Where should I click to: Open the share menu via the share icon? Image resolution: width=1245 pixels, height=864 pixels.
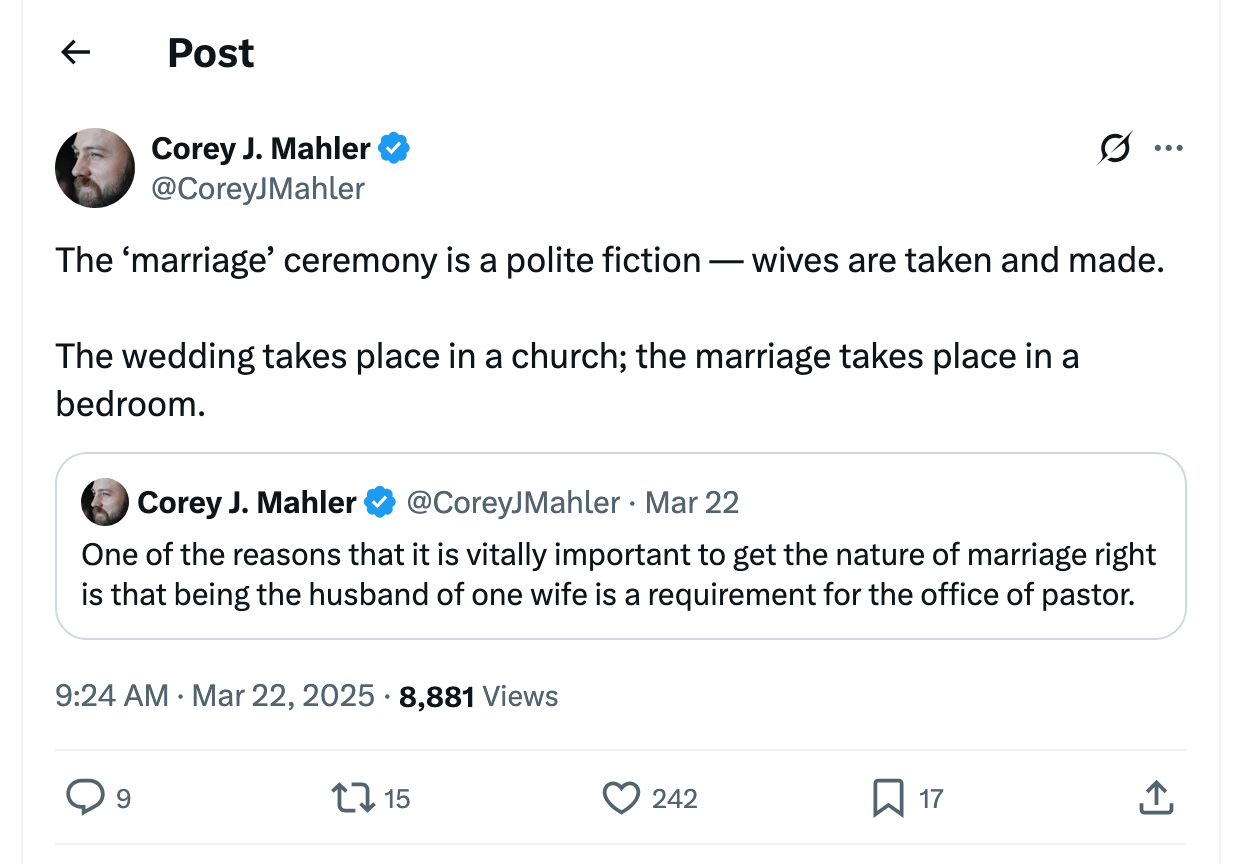tap(1156, 798)
